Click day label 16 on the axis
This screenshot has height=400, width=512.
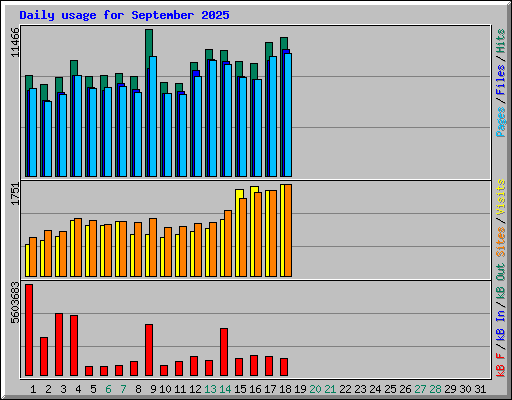coord(255,389)
